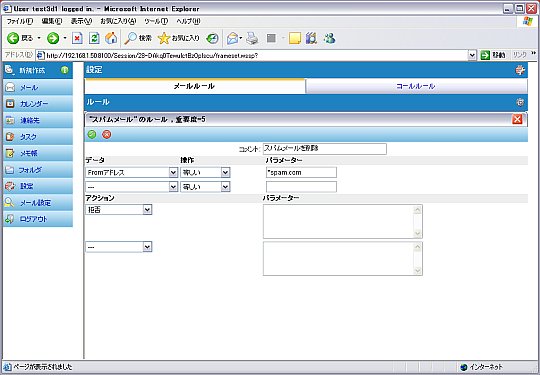
Task: Click the green checkmark save rule icon
Action: tap(92, 134)
